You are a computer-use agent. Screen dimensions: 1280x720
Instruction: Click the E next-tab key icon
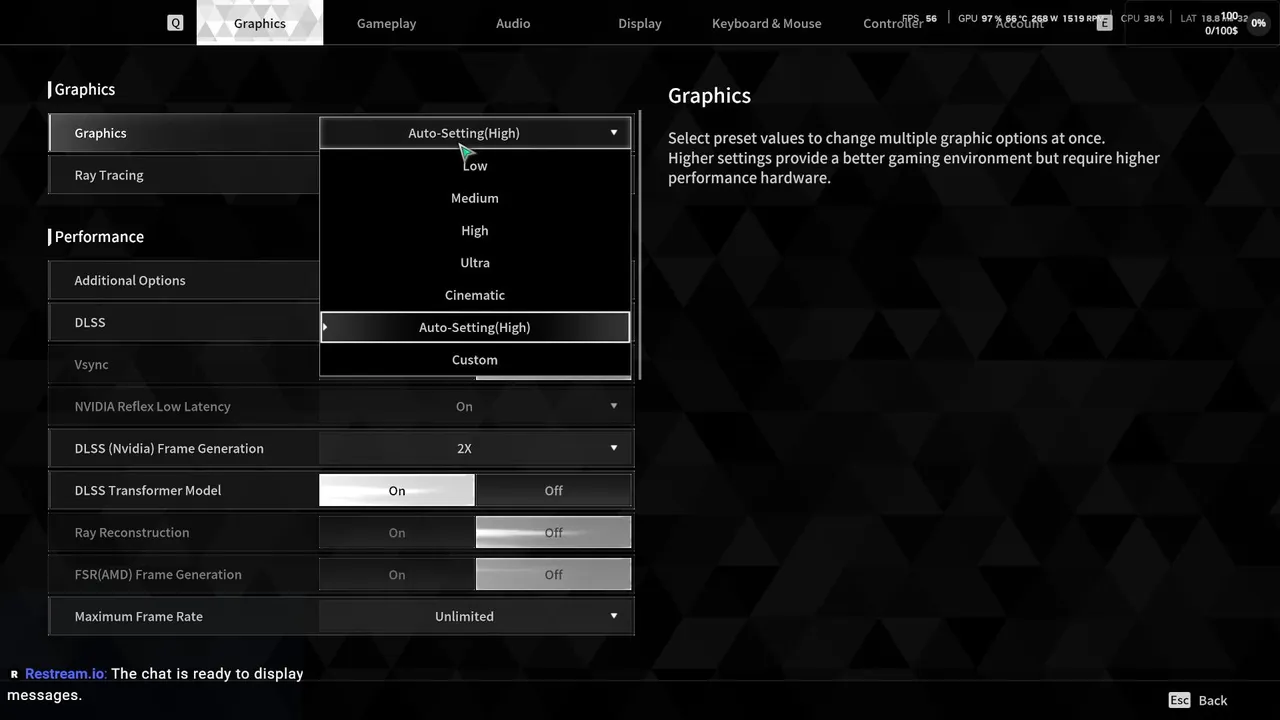tap(1104, 23)
